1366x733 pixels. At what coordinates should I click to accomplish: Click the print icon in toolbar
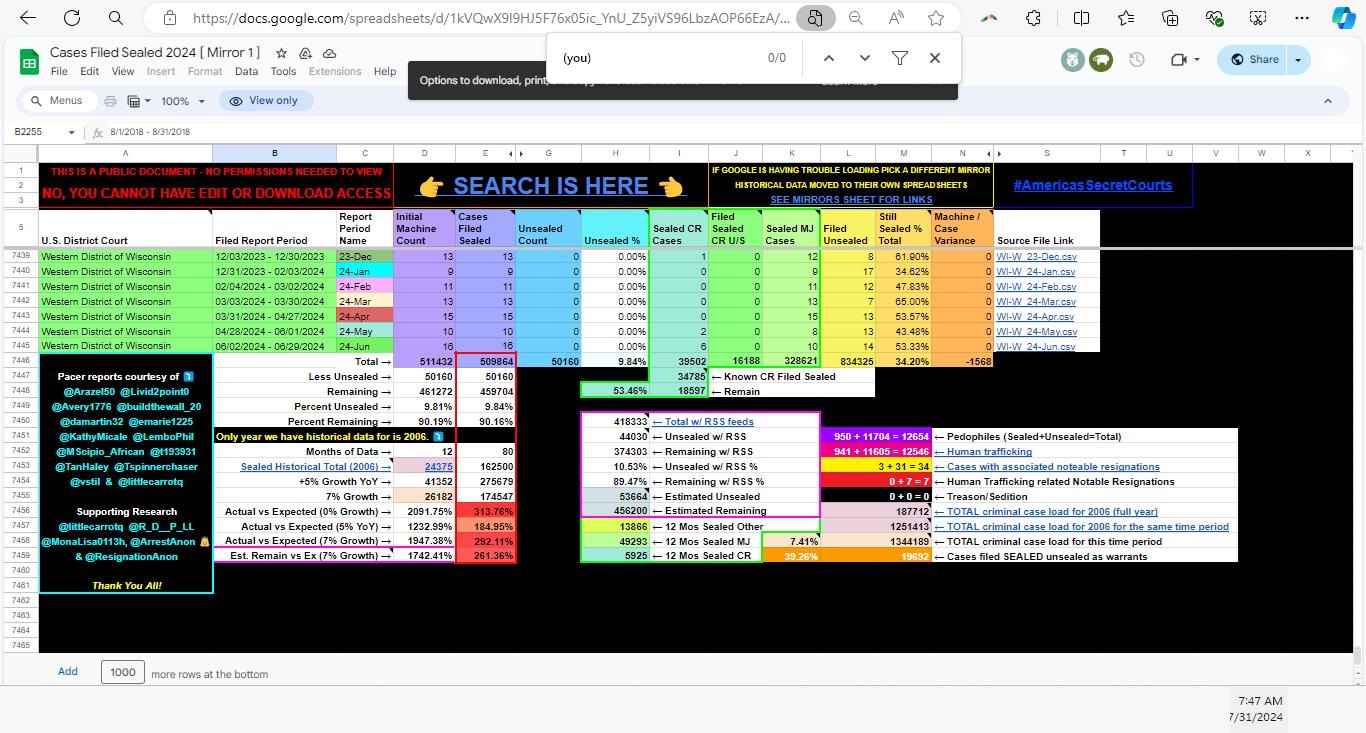110,101
